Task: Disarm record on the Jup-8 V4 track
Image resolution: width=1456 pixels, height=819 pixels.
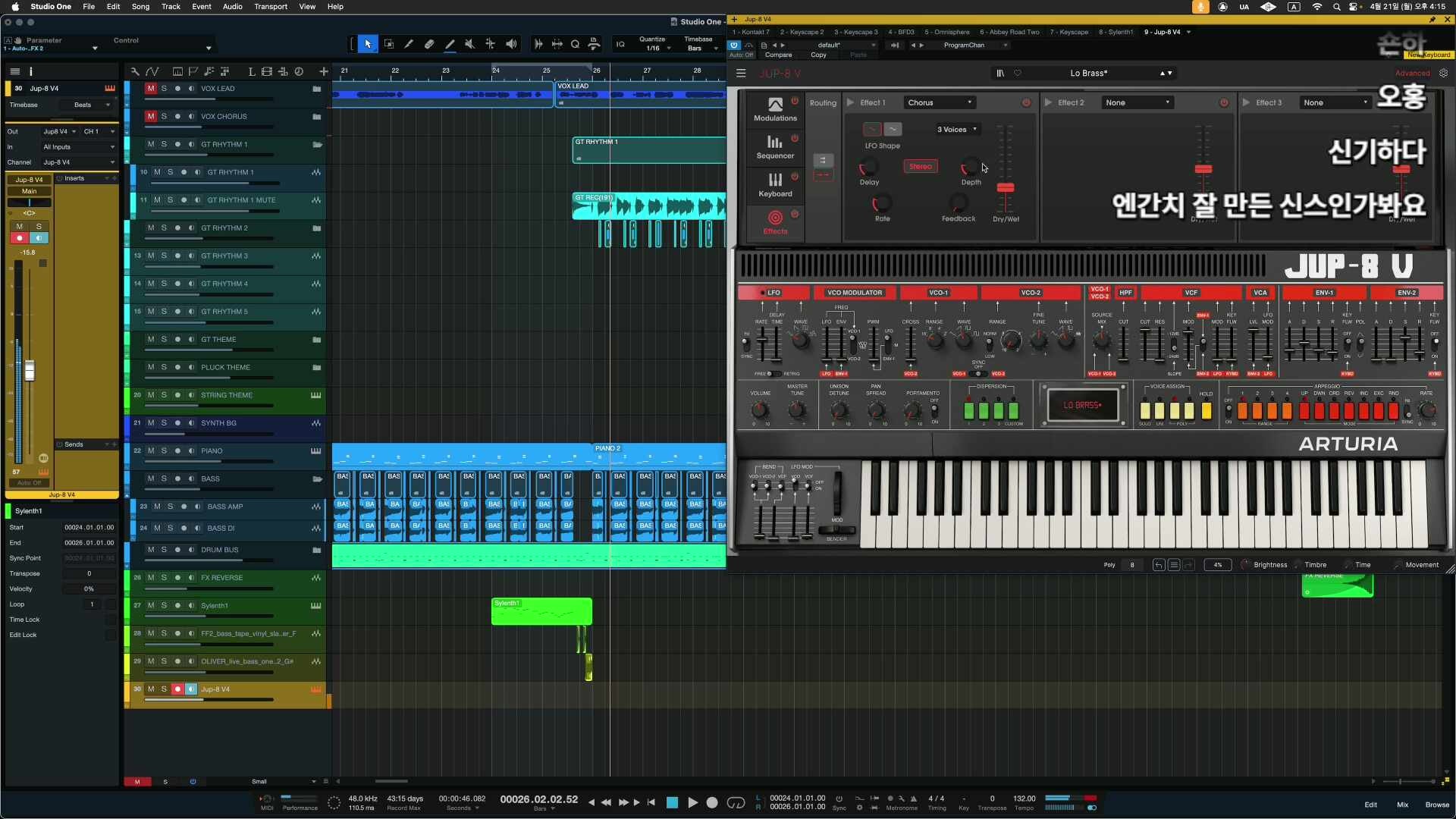Action: (x=177, y=689)
